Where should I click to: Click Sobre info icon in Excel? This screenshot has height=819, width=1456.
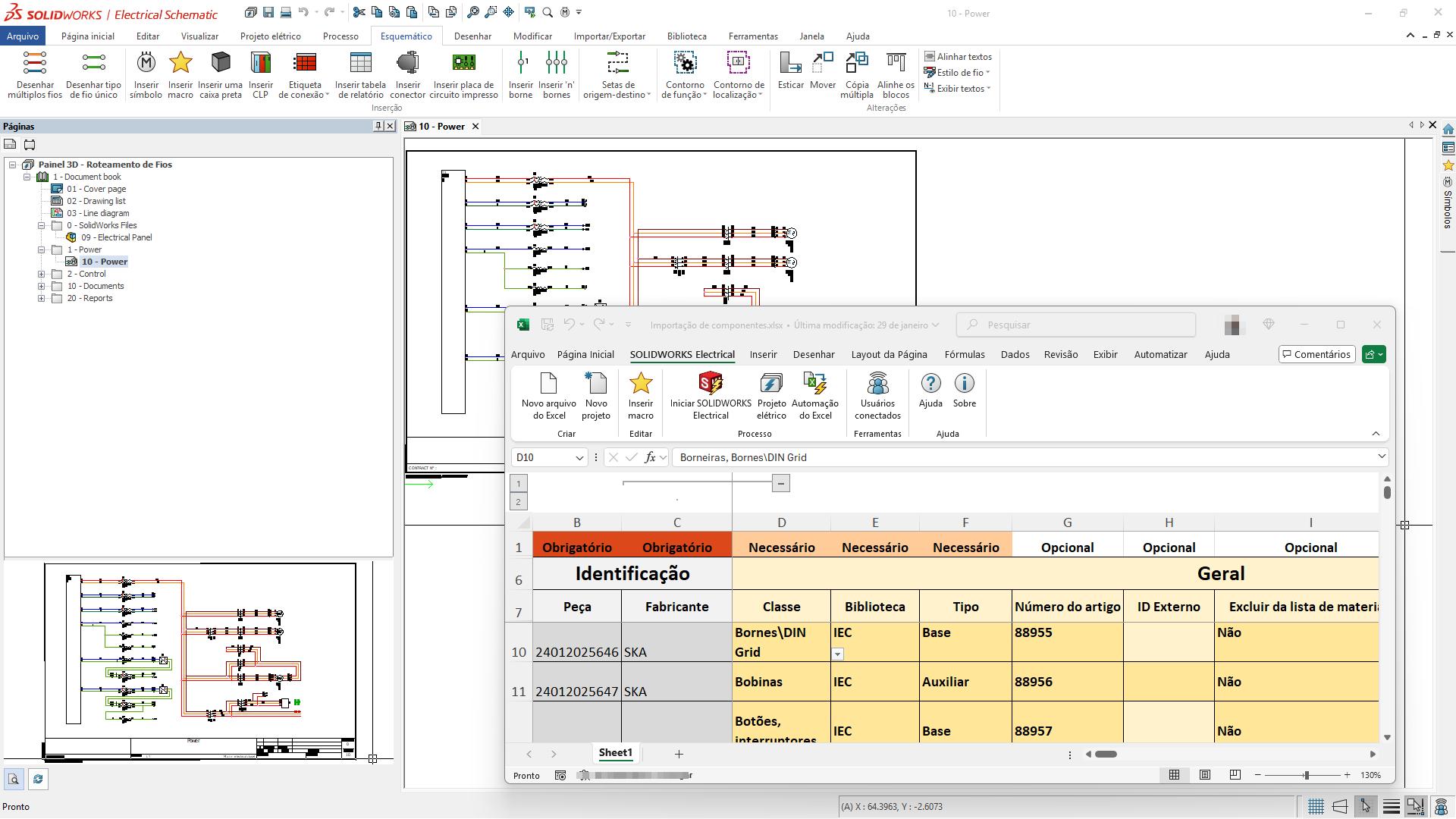(x=965, y=391)
